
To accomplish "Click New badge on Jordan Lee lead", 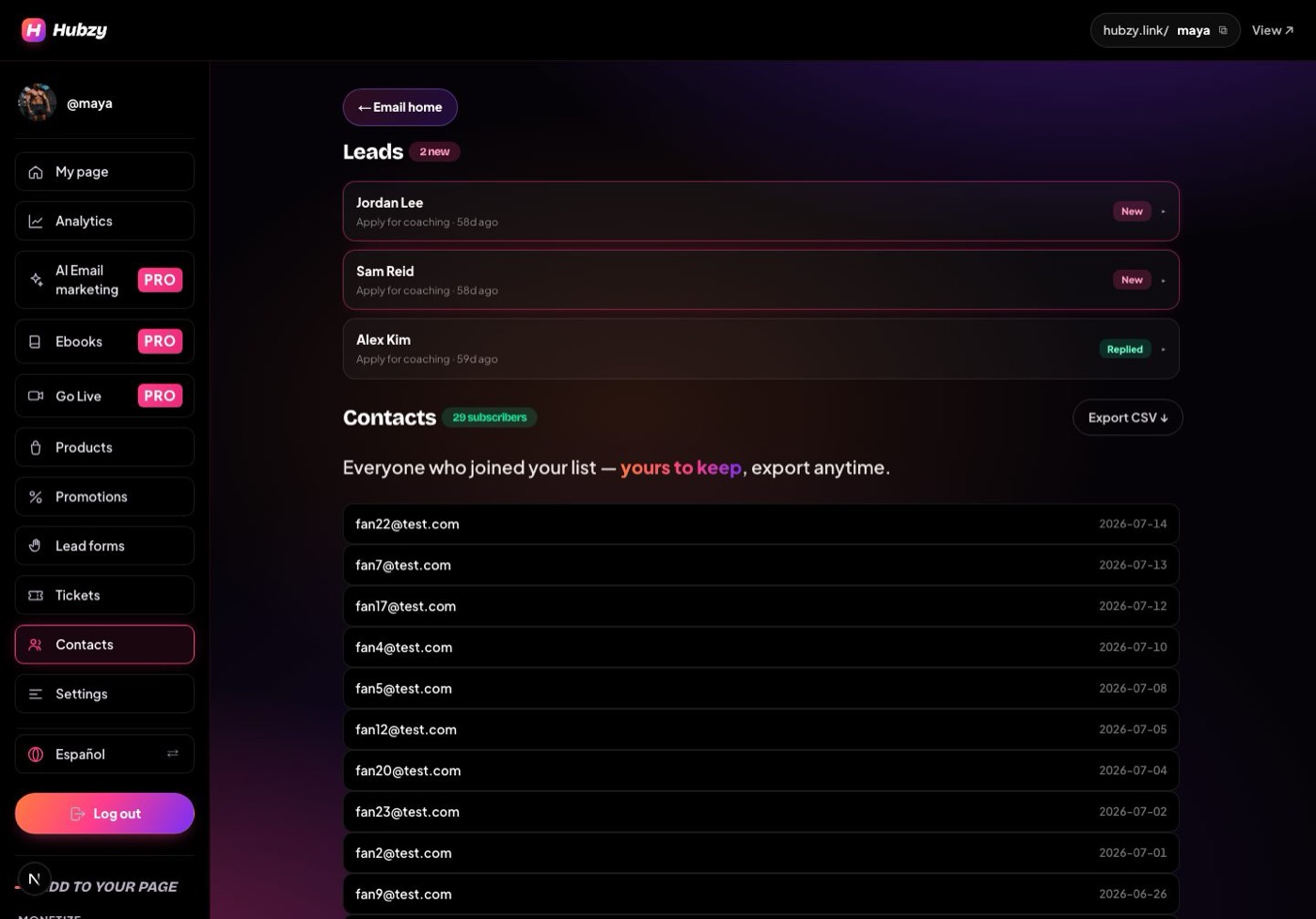I will tap(1132, 211).
